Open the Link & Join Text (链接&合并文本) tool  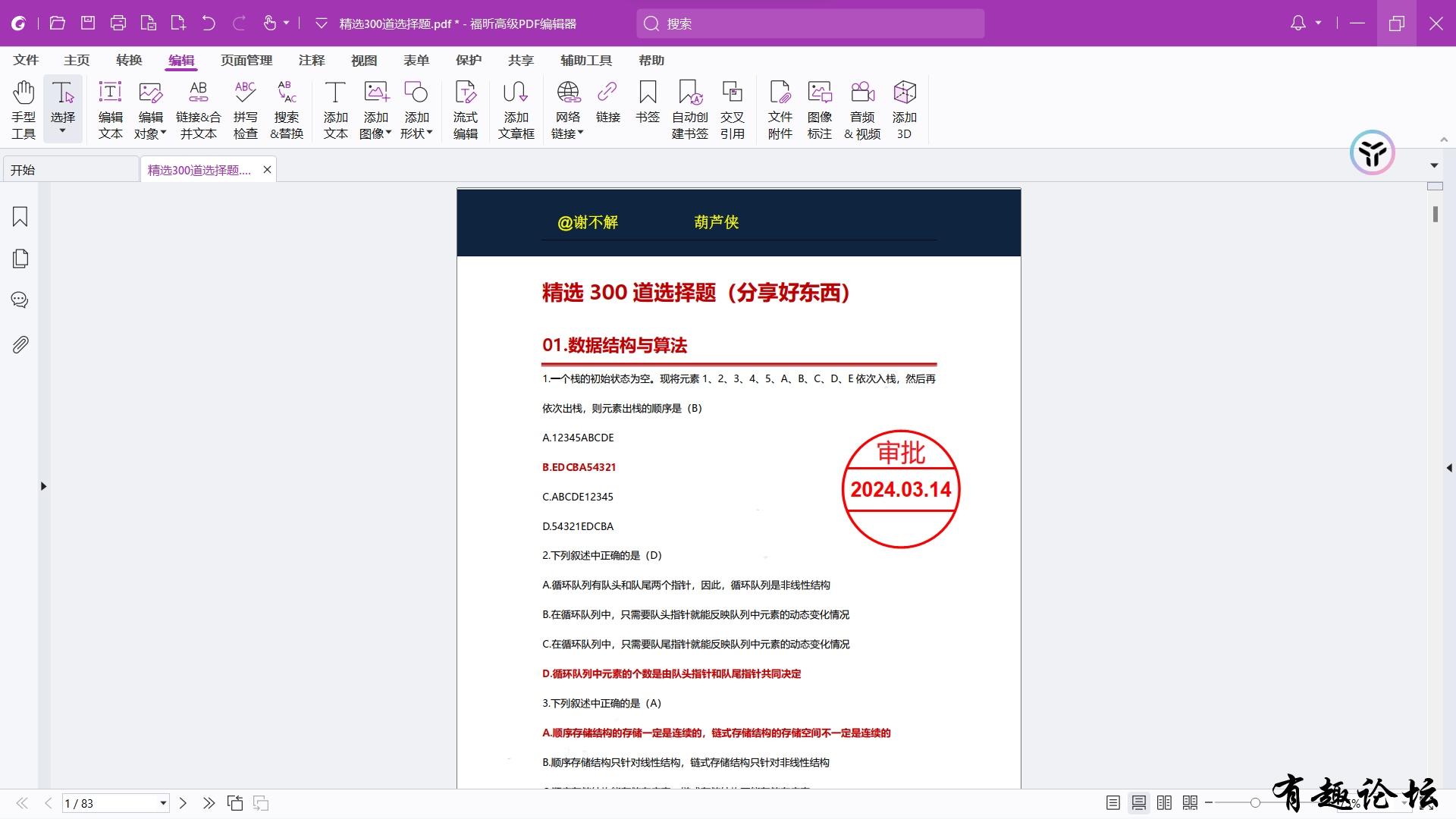[x=199, y=110]
